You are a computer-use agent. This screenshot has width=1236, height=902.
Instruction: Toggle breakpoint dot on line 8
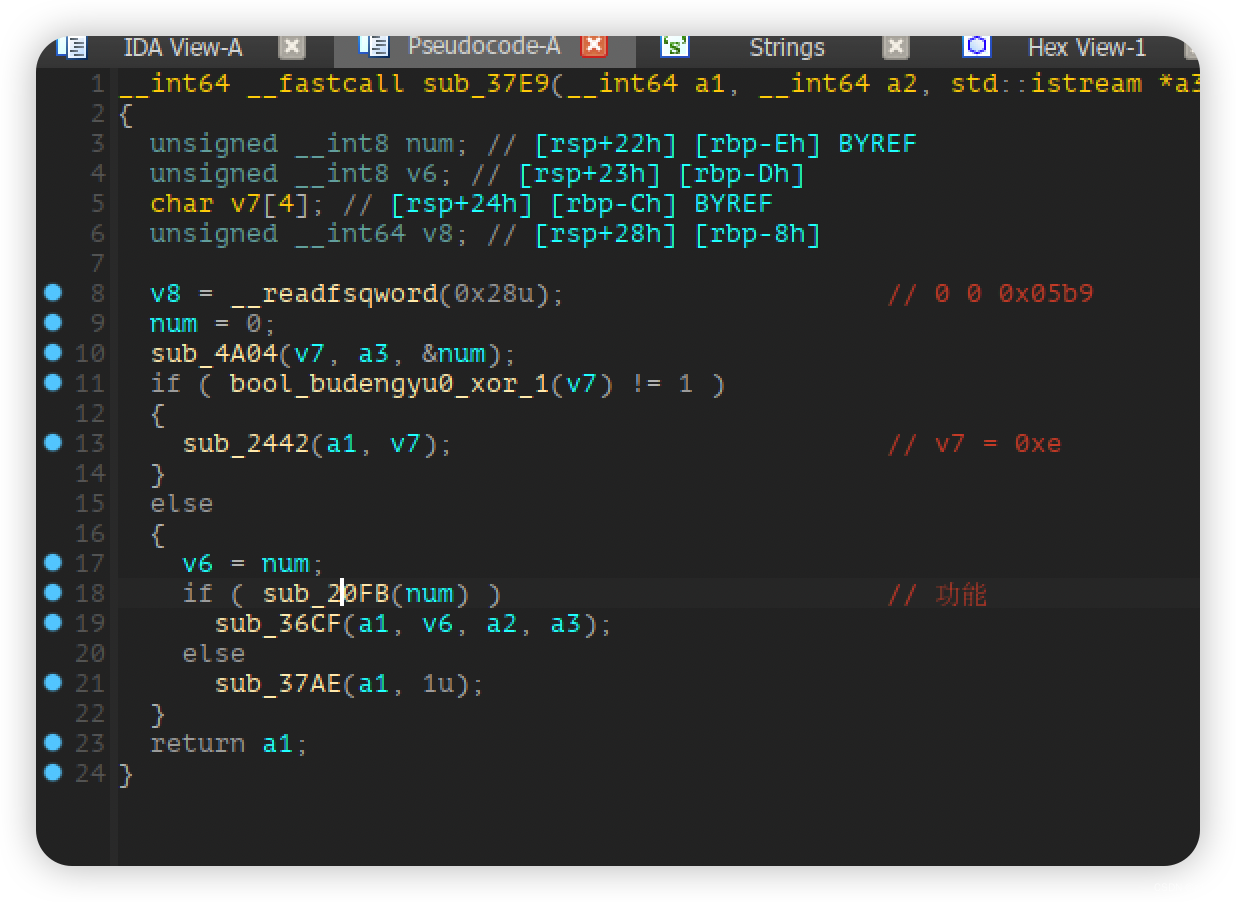53,292
